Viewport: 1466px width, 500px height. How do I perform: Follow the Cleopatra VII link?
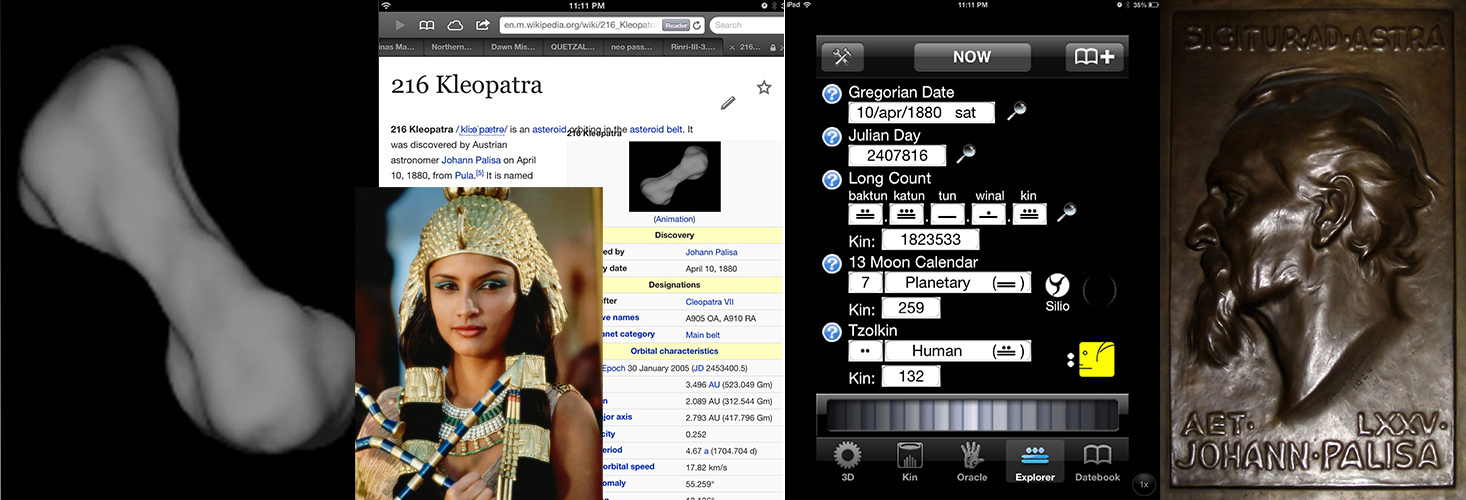point(709,301)
